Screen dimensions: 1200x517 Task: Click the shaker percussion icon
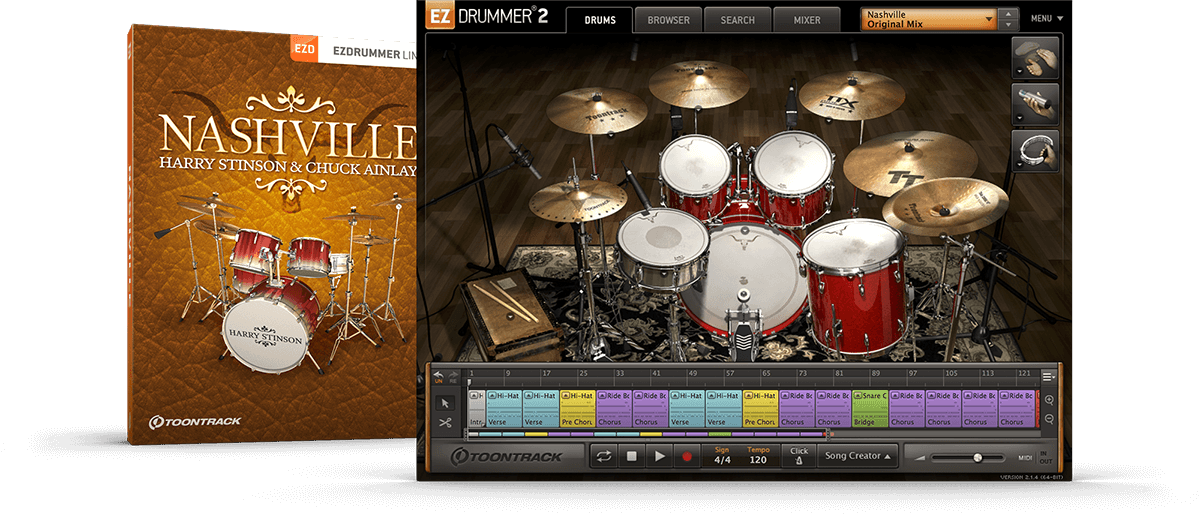click(1035, 105)
